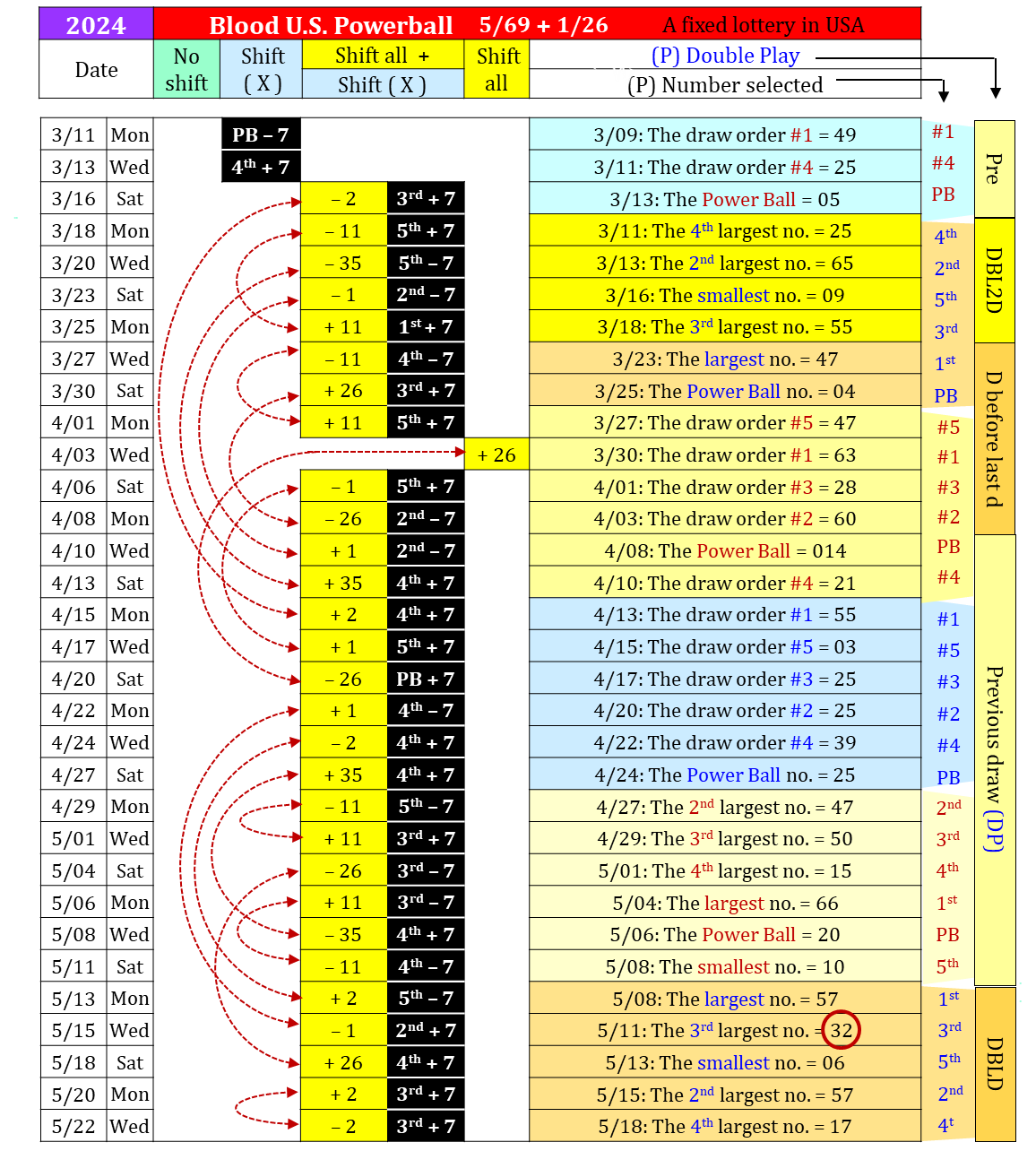The width and height of the screenshot is (1036, 1151).
Task: Click '1st + 7' in the 3/25 row
Action: tap(426, 326)
